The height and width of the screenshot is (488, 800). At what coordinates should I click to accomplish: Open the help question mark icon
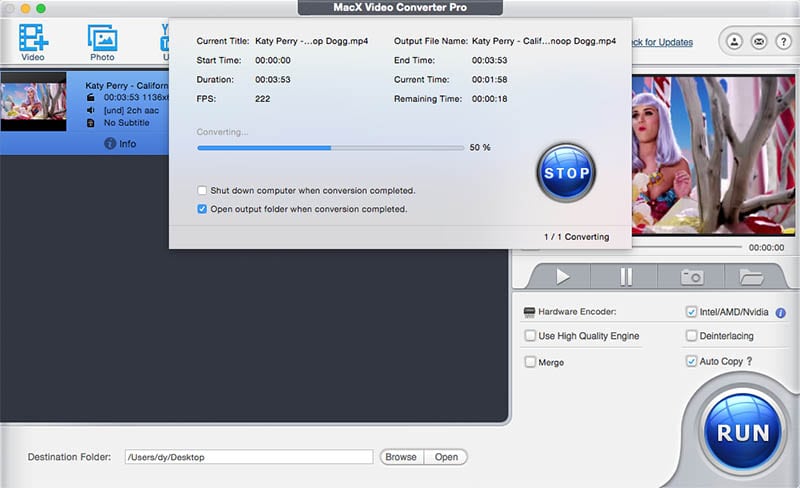(783, 41)
